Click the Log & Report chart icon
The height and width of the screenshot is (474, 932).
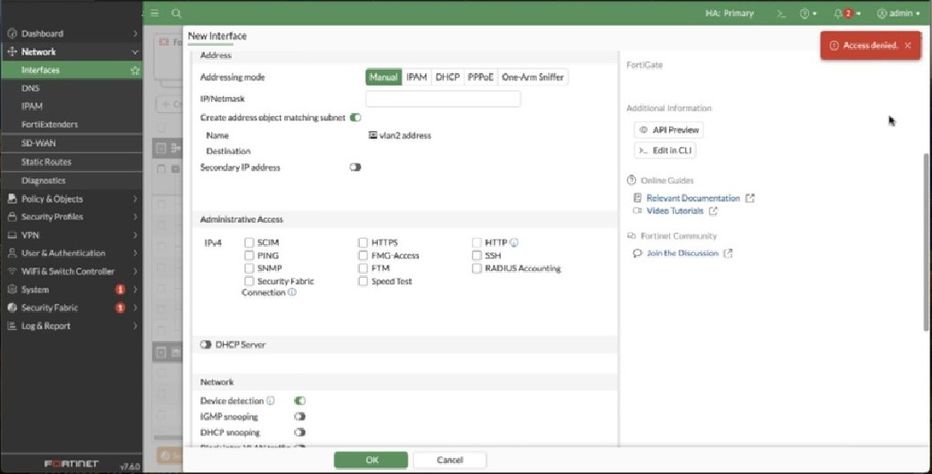tap(12, 326)
